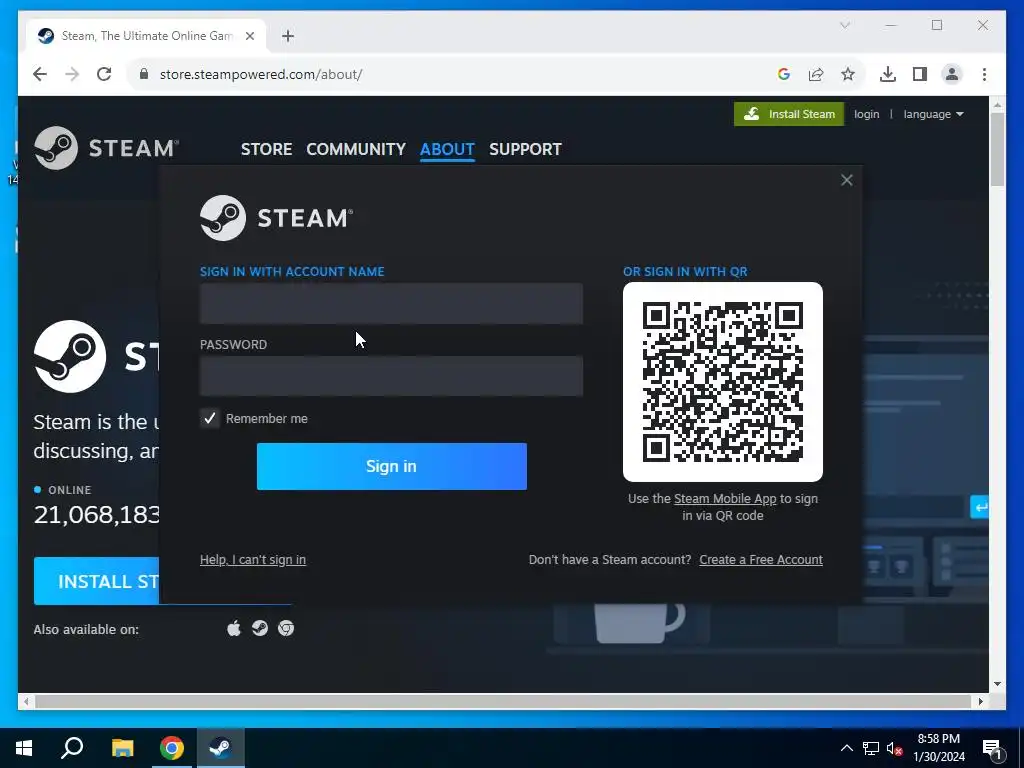This screenshot has width=1024, height=768.
Task: Click the vertical scrollbar thumb
Action: click(x=997, y=150)
